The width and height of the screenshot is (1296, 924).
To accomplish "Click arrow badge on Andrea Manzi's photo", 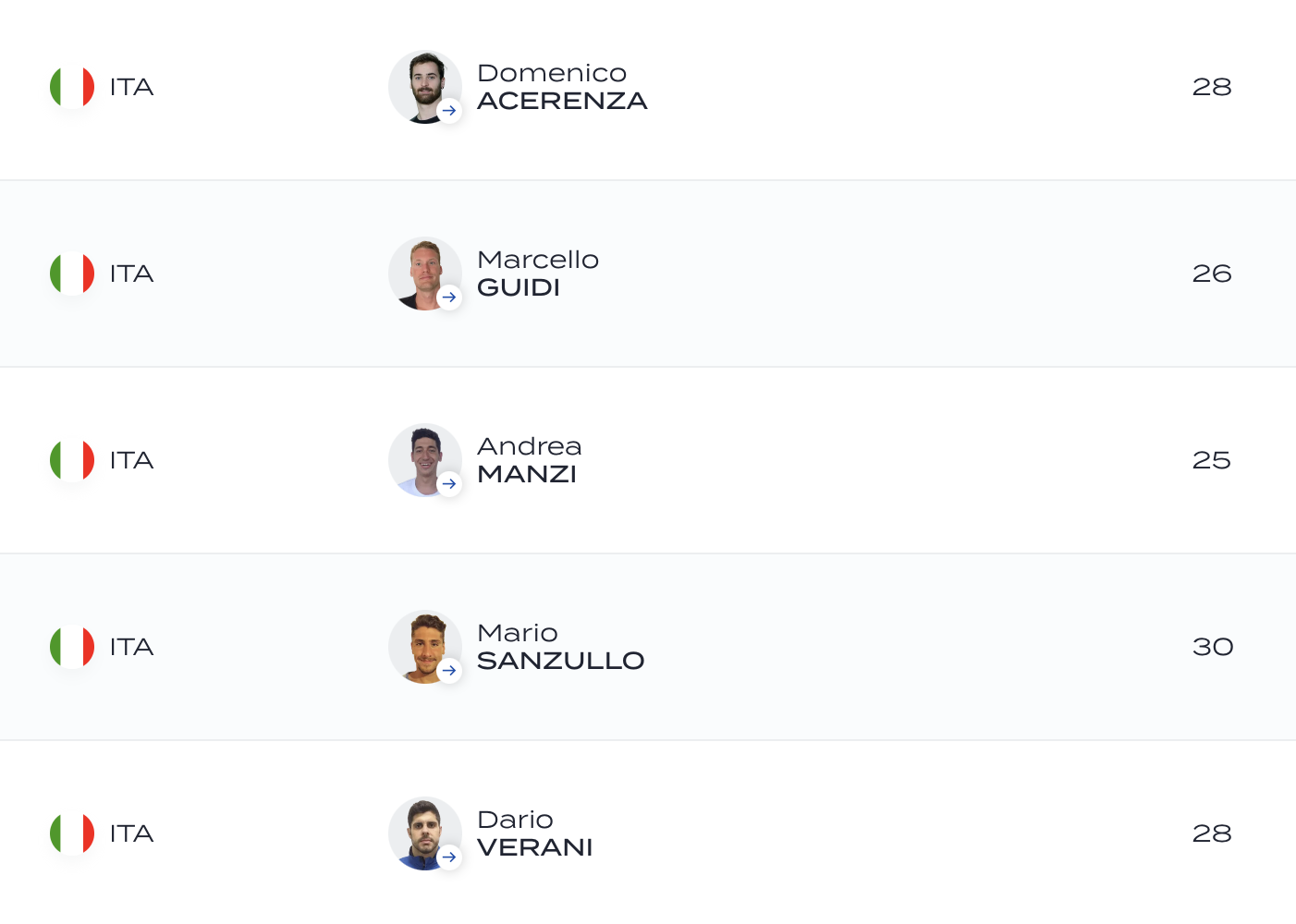I will 449,484.
